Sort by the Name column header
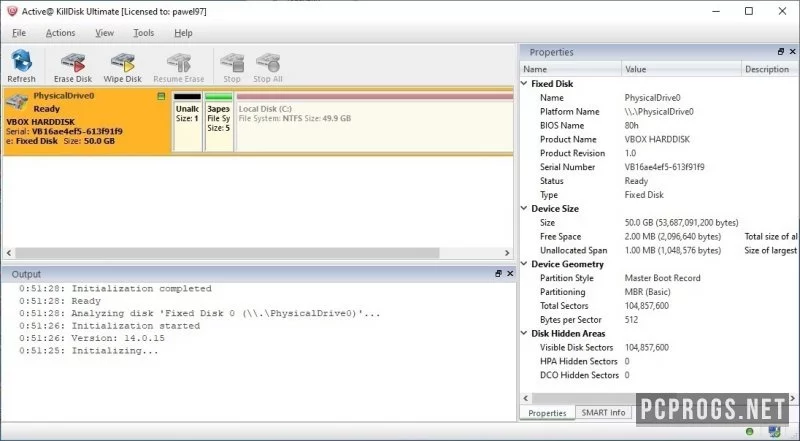The image size is (800, 441). [571, 69]
